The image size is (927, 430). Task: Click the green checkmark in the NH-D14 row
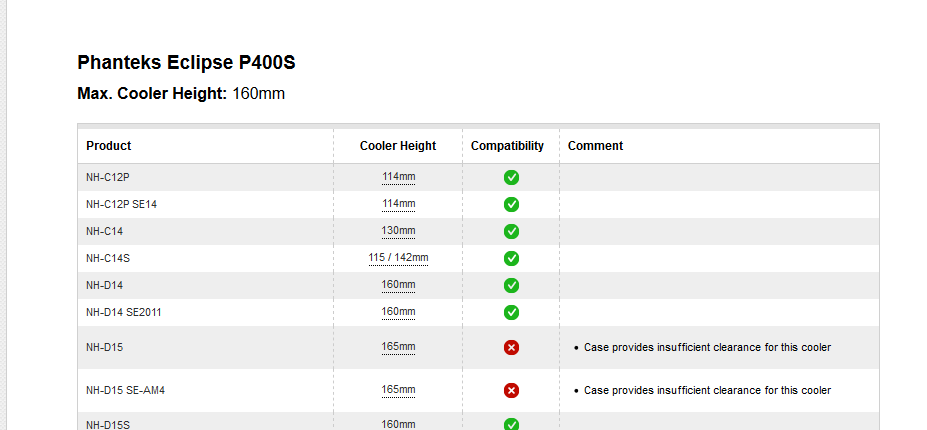[x=511, y=286]
